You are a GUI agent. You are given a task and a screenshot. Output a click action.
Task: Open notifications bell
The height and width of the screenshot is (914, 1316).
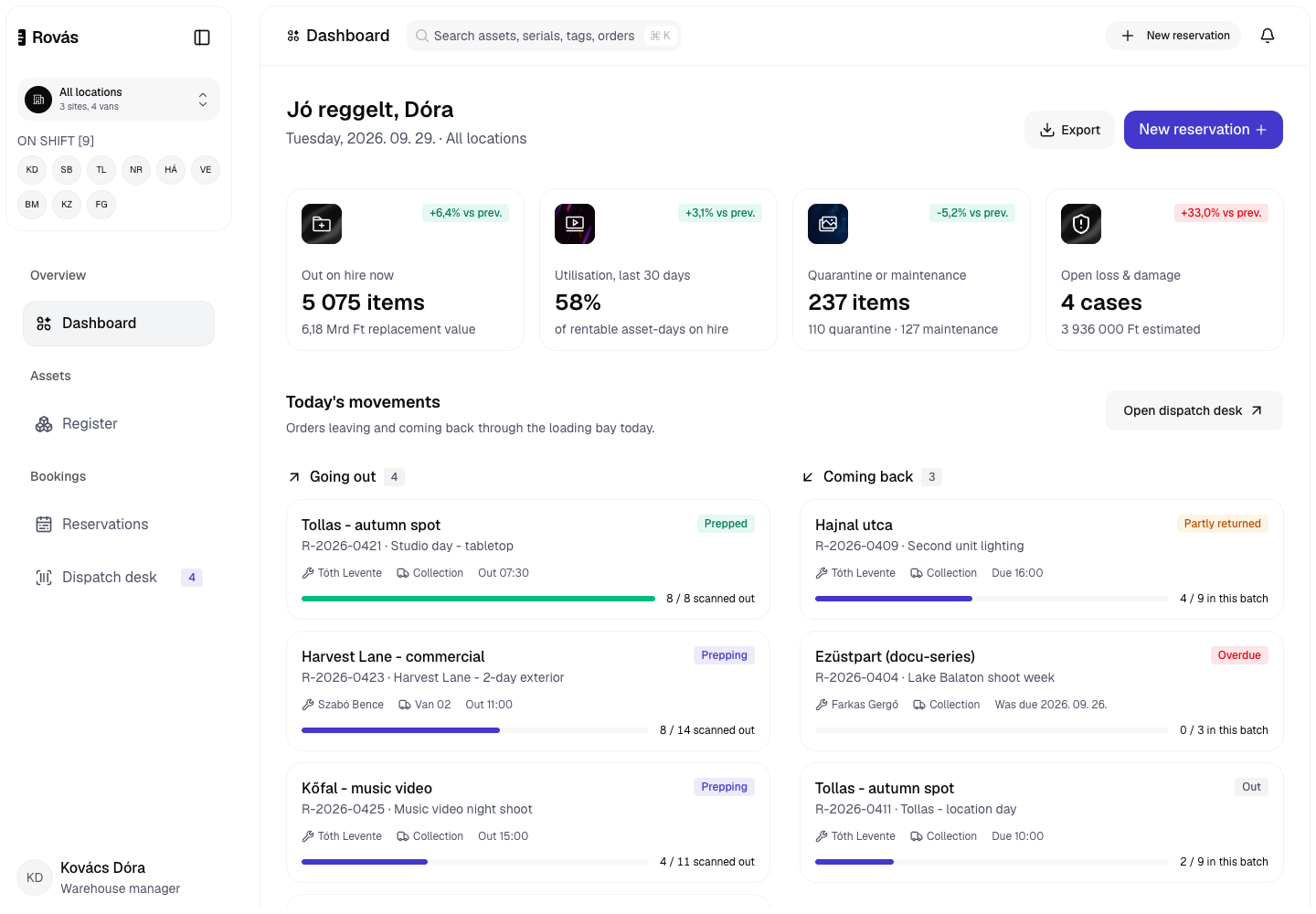coord(1268,36)
